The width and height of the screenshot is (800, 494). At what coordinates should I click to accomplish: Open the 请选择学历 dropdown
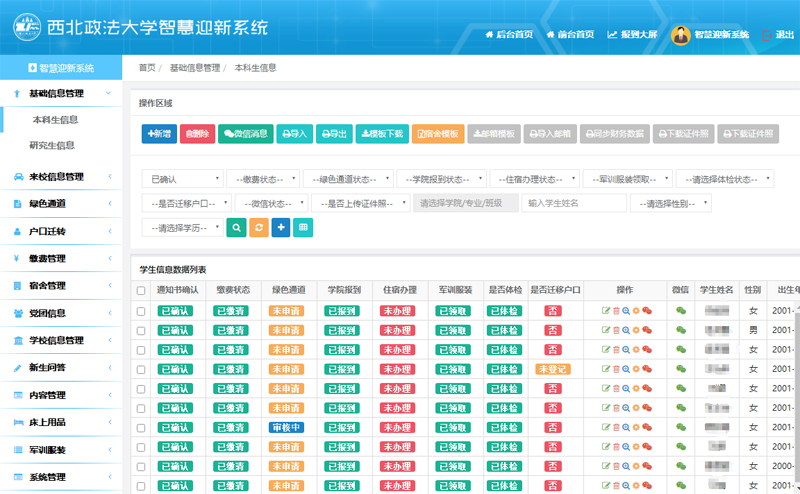pos(183,228)
